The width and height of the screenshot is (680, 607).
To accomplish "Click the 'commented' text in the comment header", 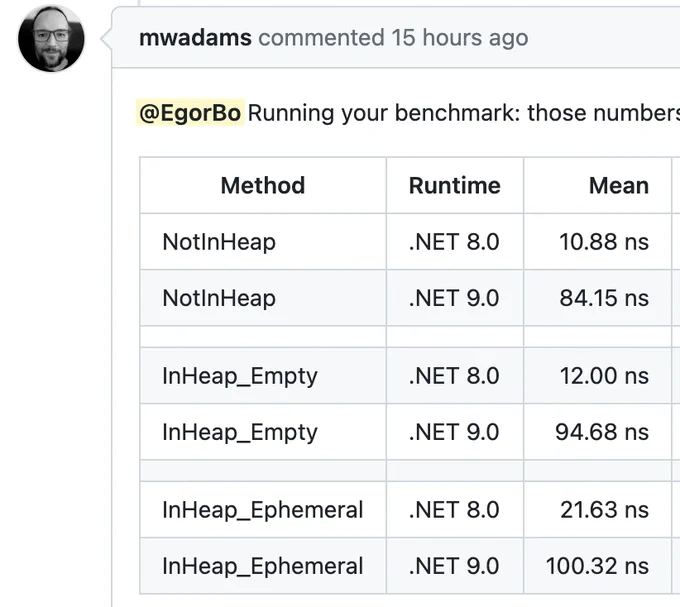I will (x=321, y=38).
